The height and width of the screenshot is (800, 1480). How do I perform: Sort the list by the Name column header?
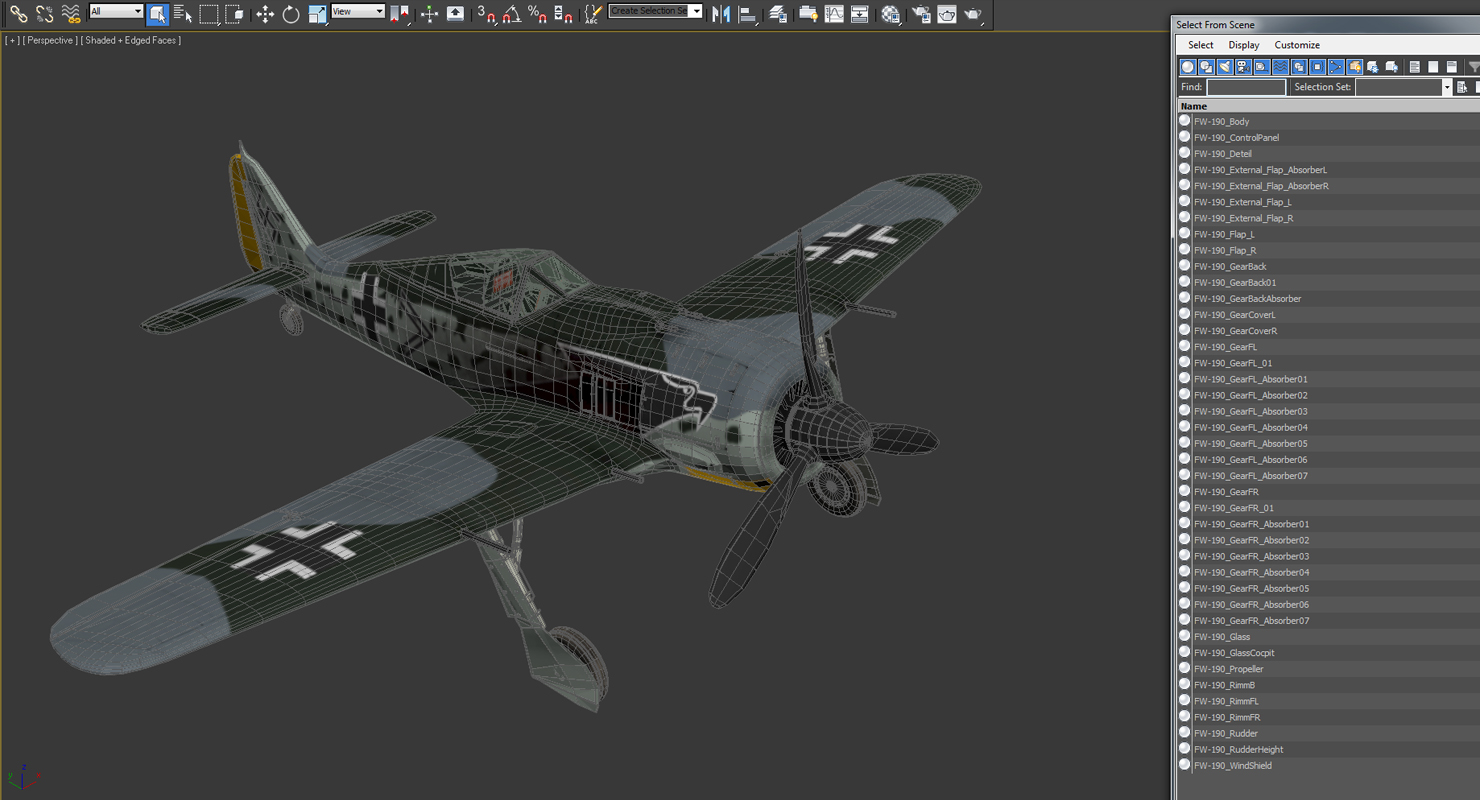1328,106
